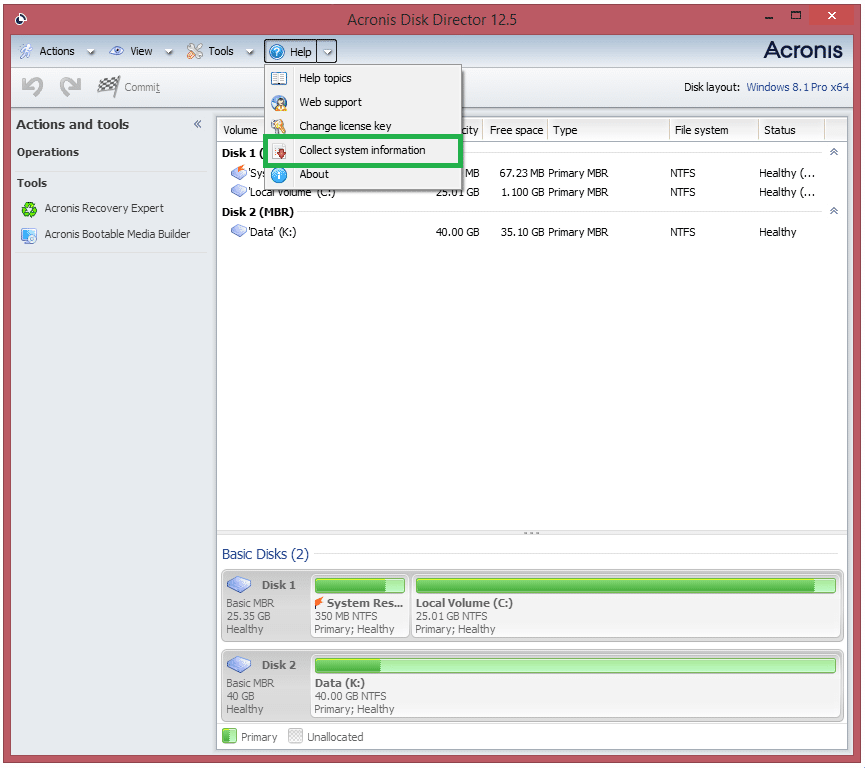The image size is (865, 768).
Task: Select Change license key menu entry
Action: pos(363,126)
